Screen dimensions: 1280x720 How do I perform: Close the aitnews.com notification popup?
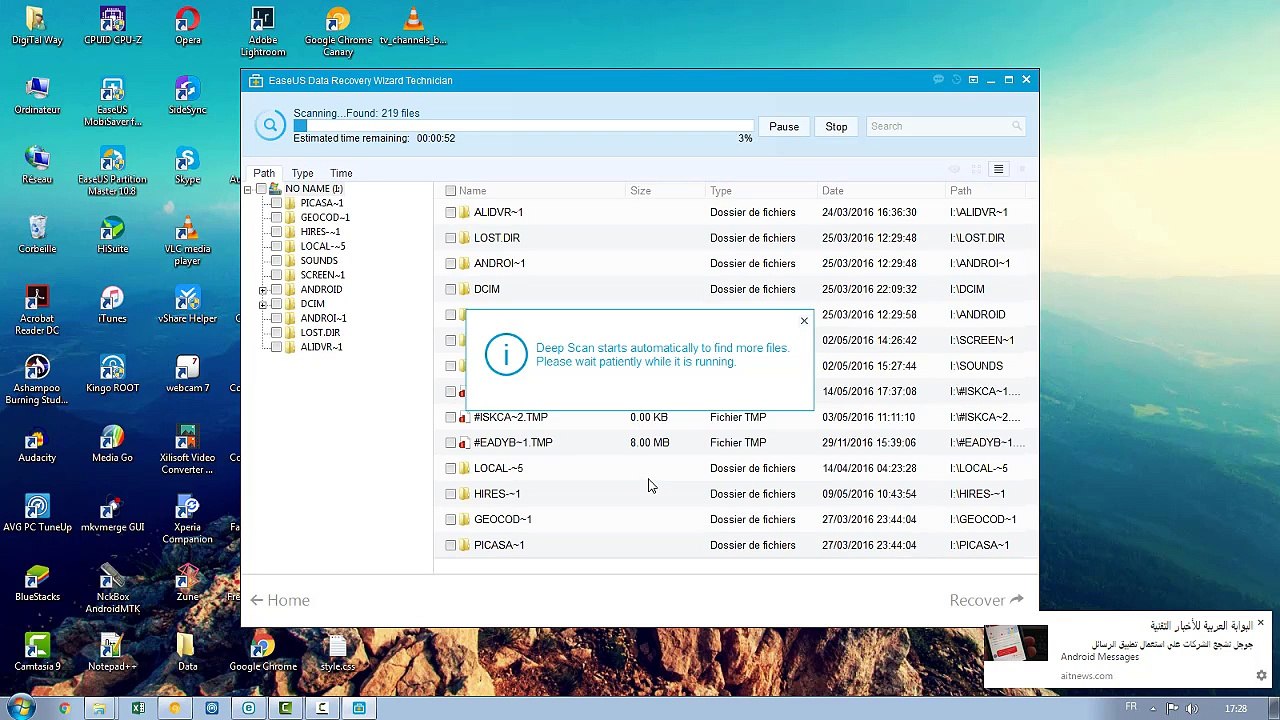(x=1260, y=624)
